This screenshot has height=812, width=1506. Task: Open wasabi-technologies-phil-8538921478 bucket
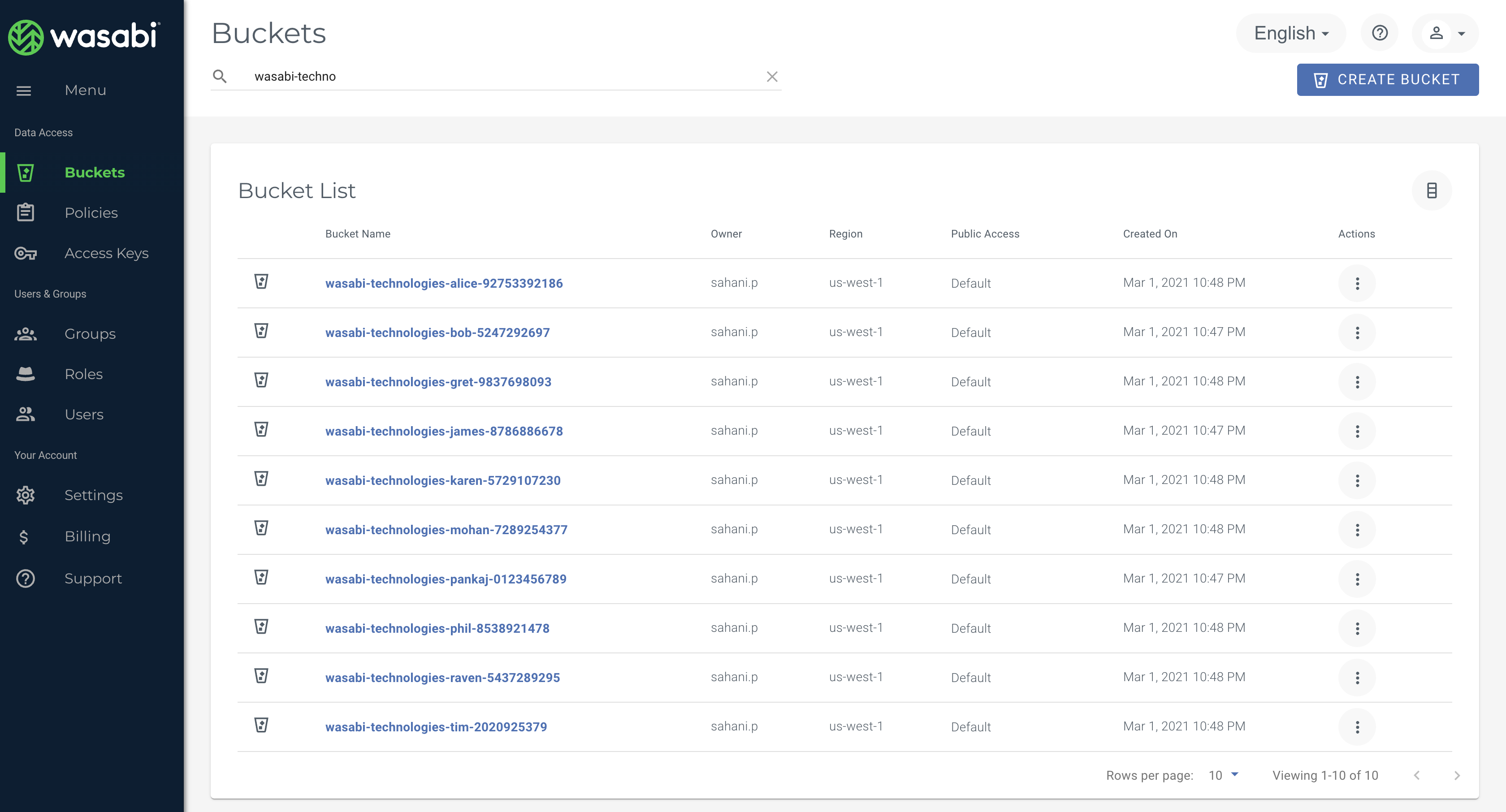pos(437,628)
